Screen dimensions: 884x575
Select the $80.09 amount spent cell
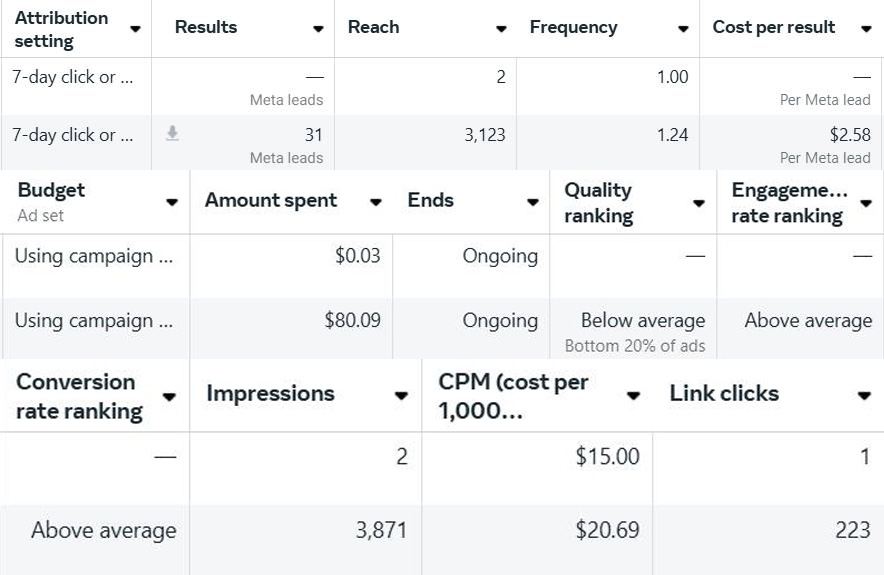point(352,321)
